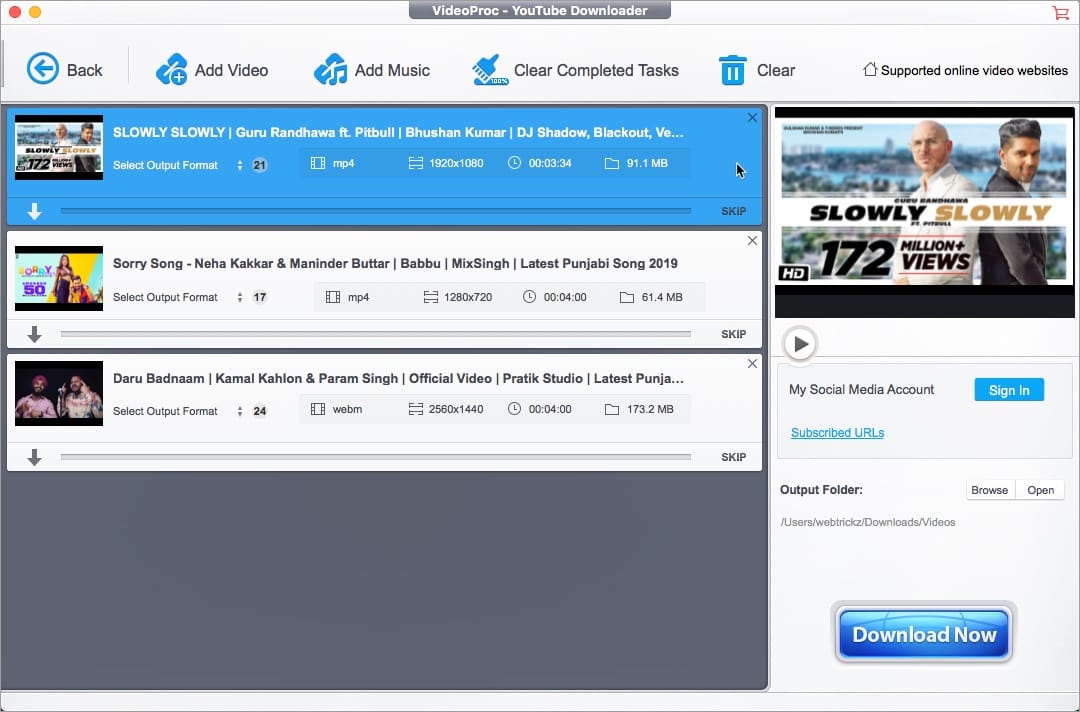Remove the Sorry Song video with its X
The width and height of the screenshot is (1080, 712).
(752, 240)
